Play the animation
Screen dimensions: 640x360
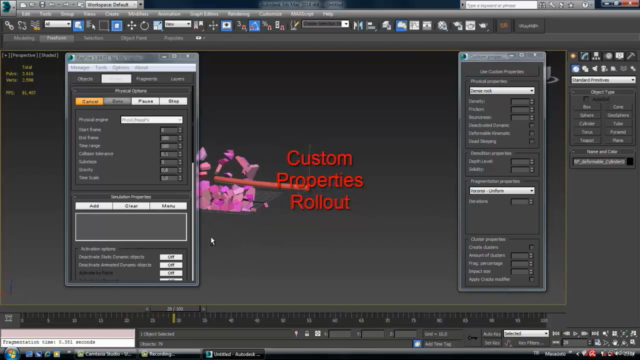pos(576,334)
